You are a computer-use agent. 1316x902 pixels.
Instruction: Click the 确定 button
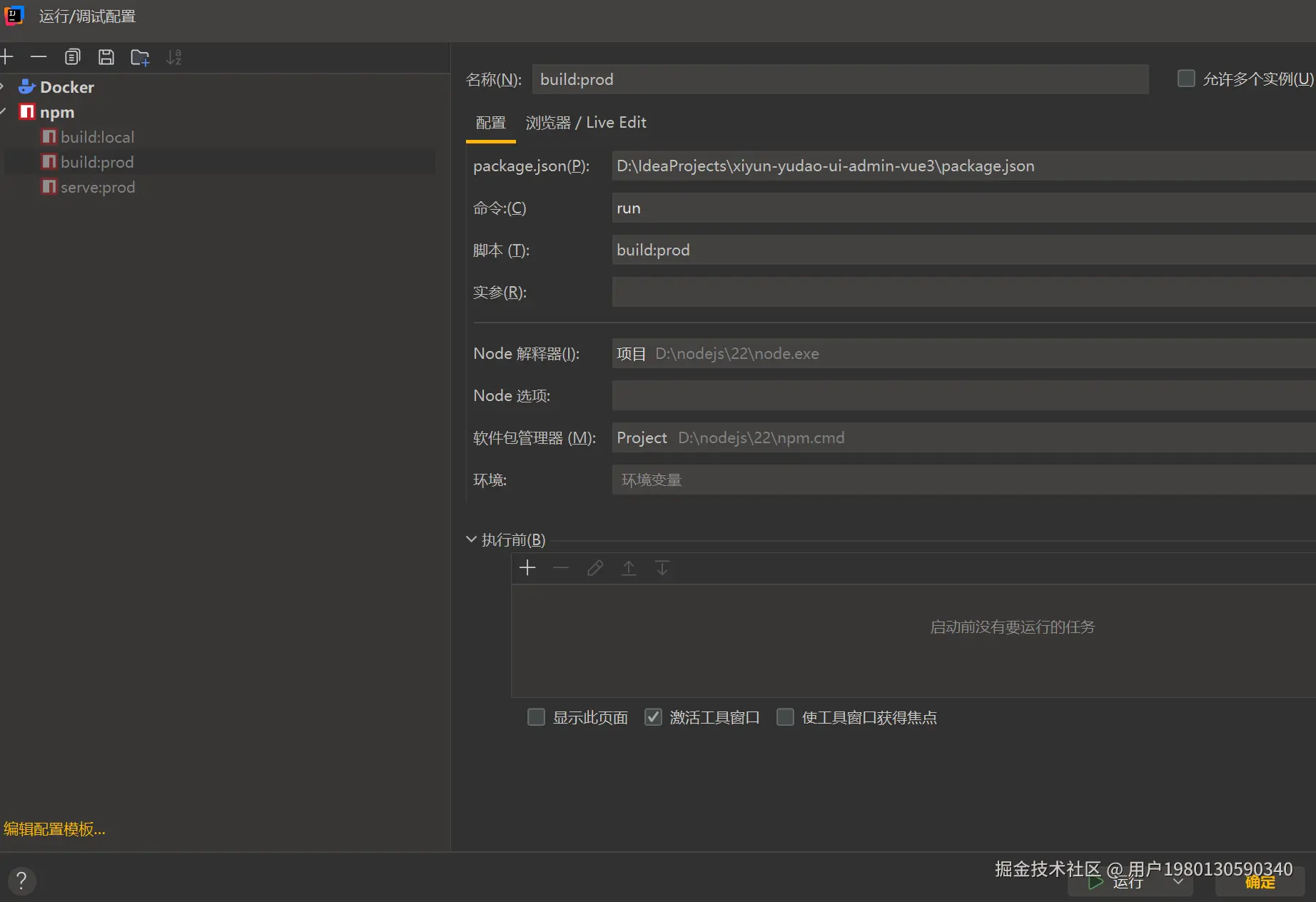(1260, 882)
